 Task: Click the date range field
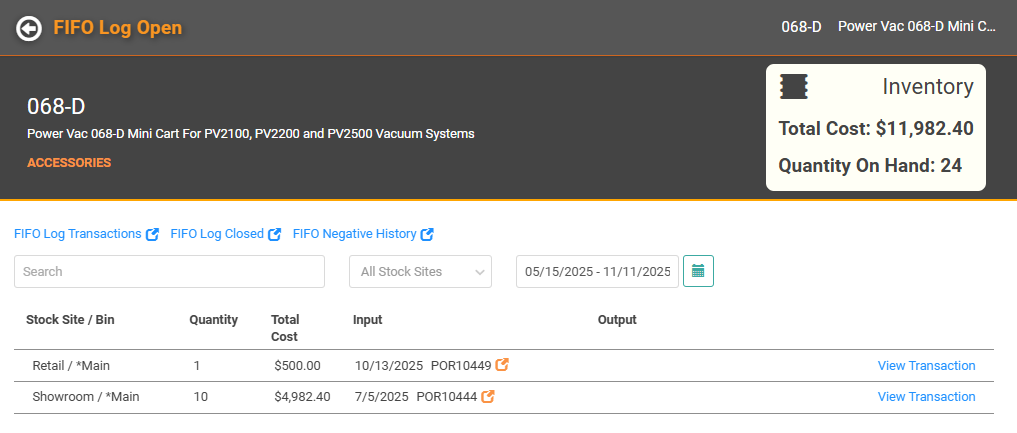597,271
